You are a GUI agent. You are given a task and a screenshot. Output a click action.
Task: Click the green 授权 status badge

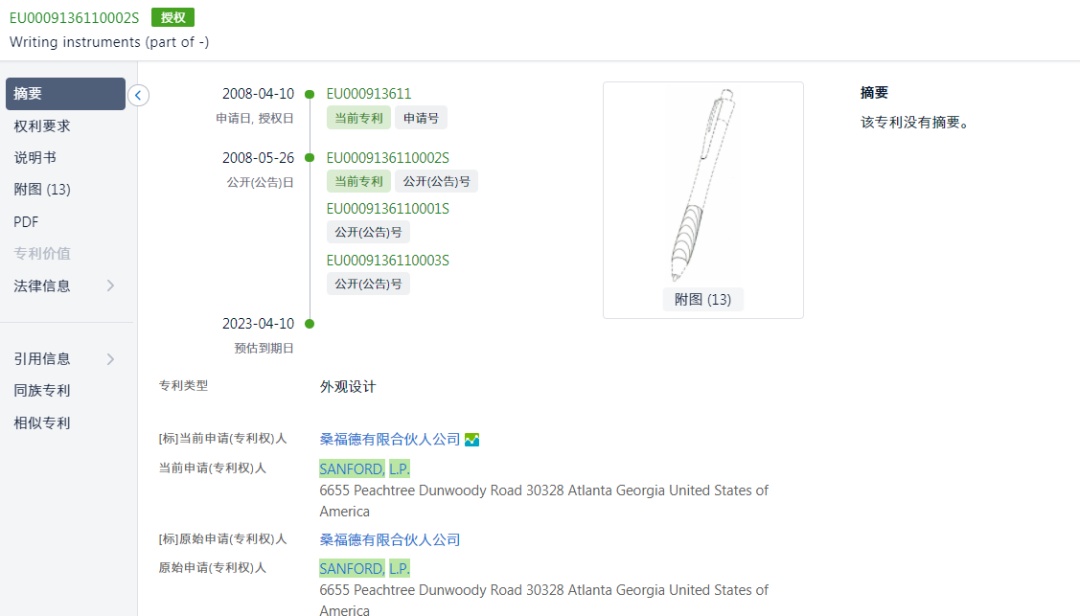pyautogui.click(x=173, y=18)
